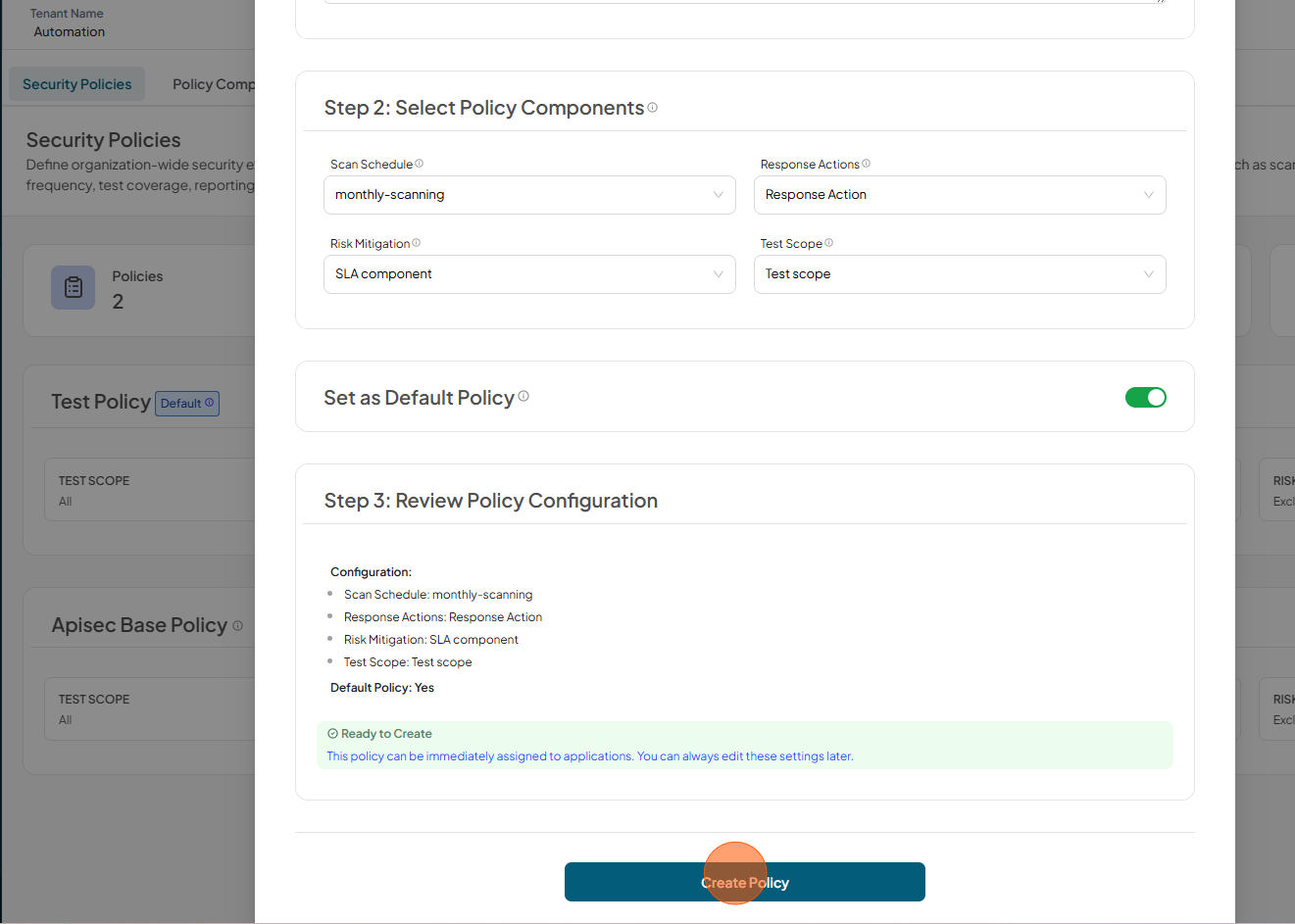Switch to the Security Policies tab
This screenshot has height=924, width=1295.
tap(77, 84)
